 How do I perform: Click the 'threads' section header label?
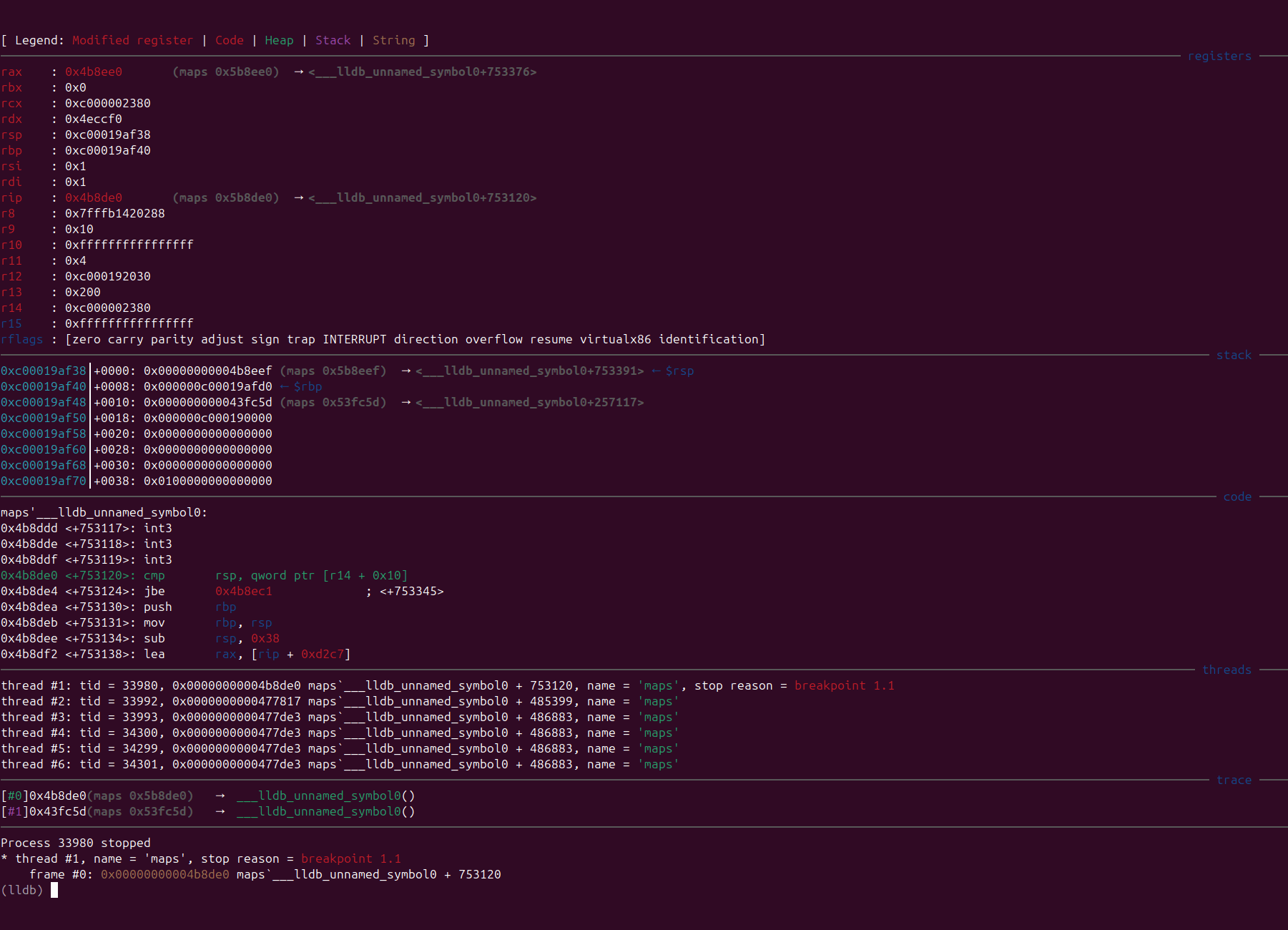tap(1226, 670)
